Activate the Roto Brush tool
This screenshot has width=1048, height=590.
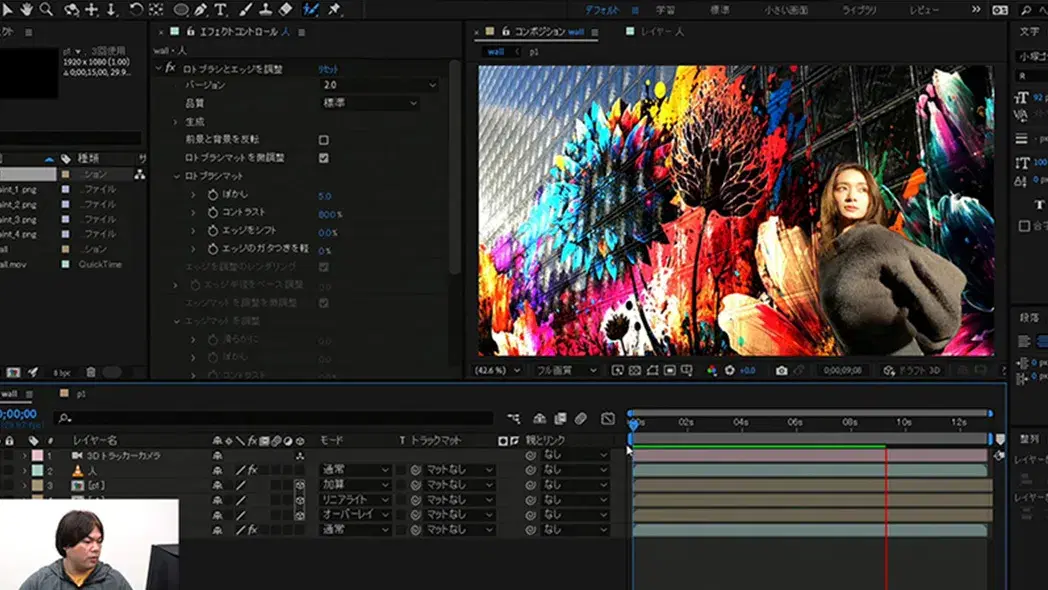pyautogui.click(x=311, y=9)
